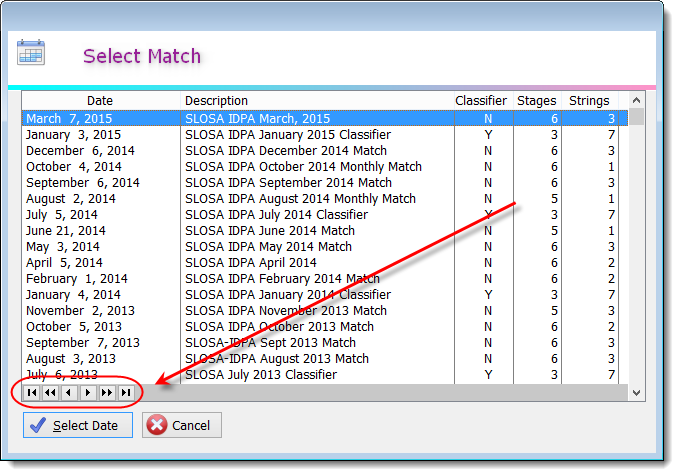Go forward one page of records
The image size is (679, 476).
tap(107, 393)
